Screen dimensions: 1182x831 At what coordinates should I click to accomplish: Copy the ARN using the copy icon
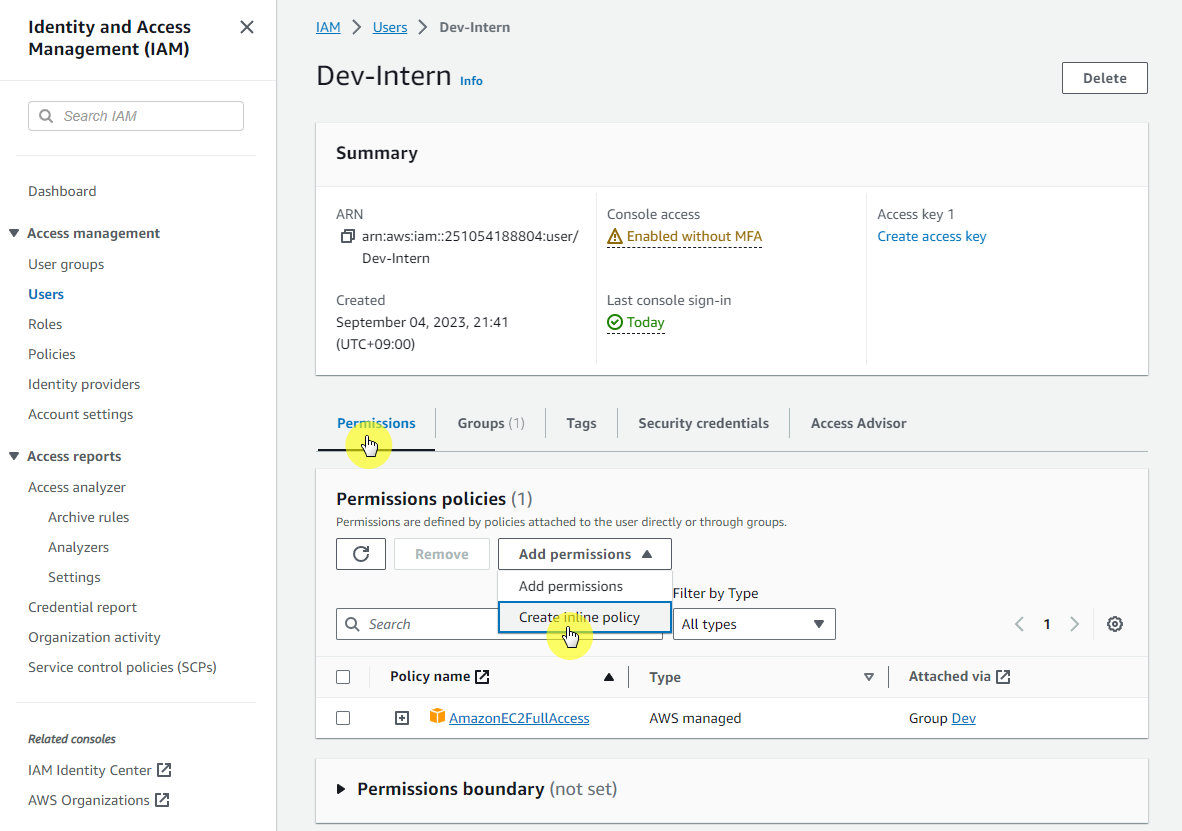pos(348,236)
